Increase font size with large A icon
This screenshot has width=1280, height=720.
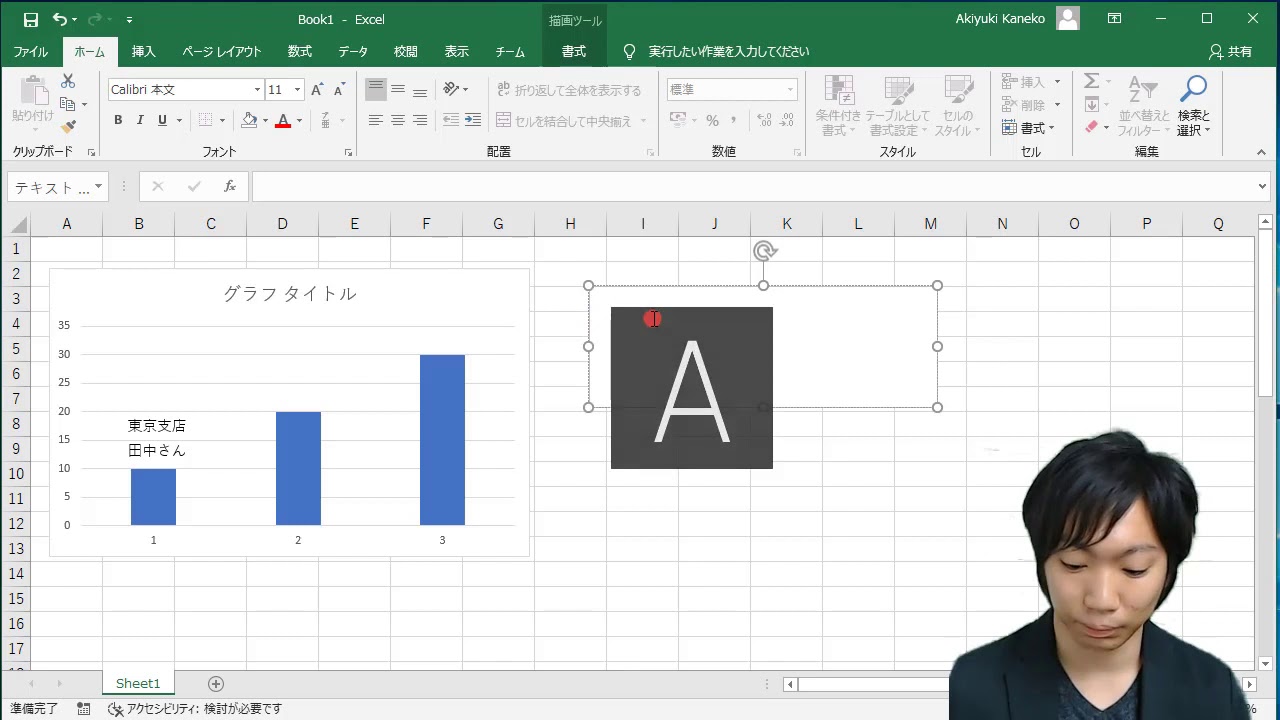point(317,90)
